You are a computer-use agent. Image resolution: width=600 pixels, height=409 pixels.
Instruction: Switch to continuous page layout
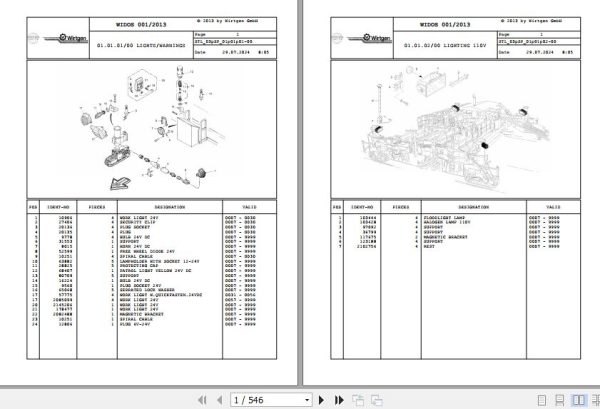(559, 400)
